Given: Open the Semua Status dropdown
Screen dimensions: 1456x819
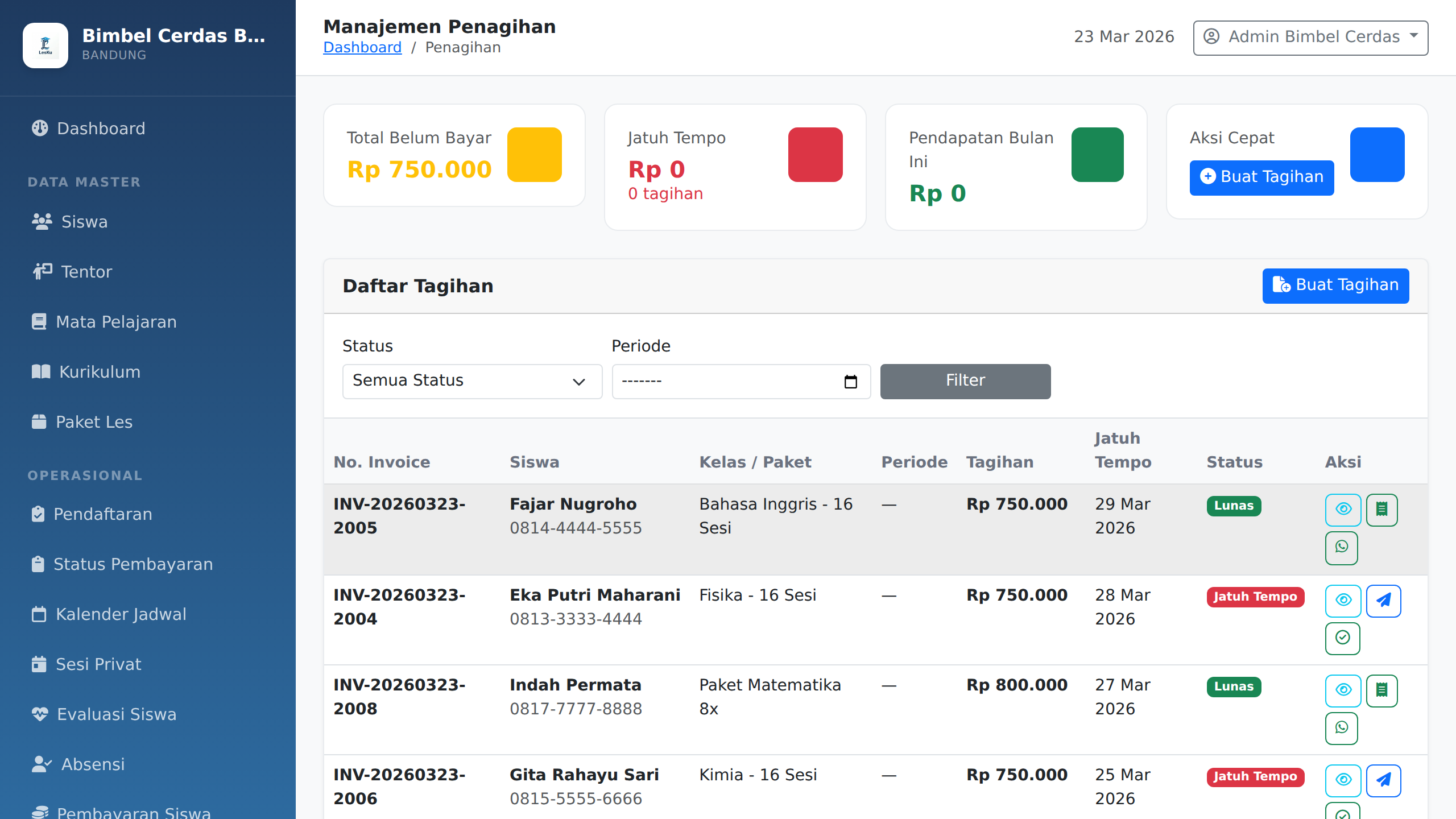Looking at the screenshot, I should (x=472, y=381).
